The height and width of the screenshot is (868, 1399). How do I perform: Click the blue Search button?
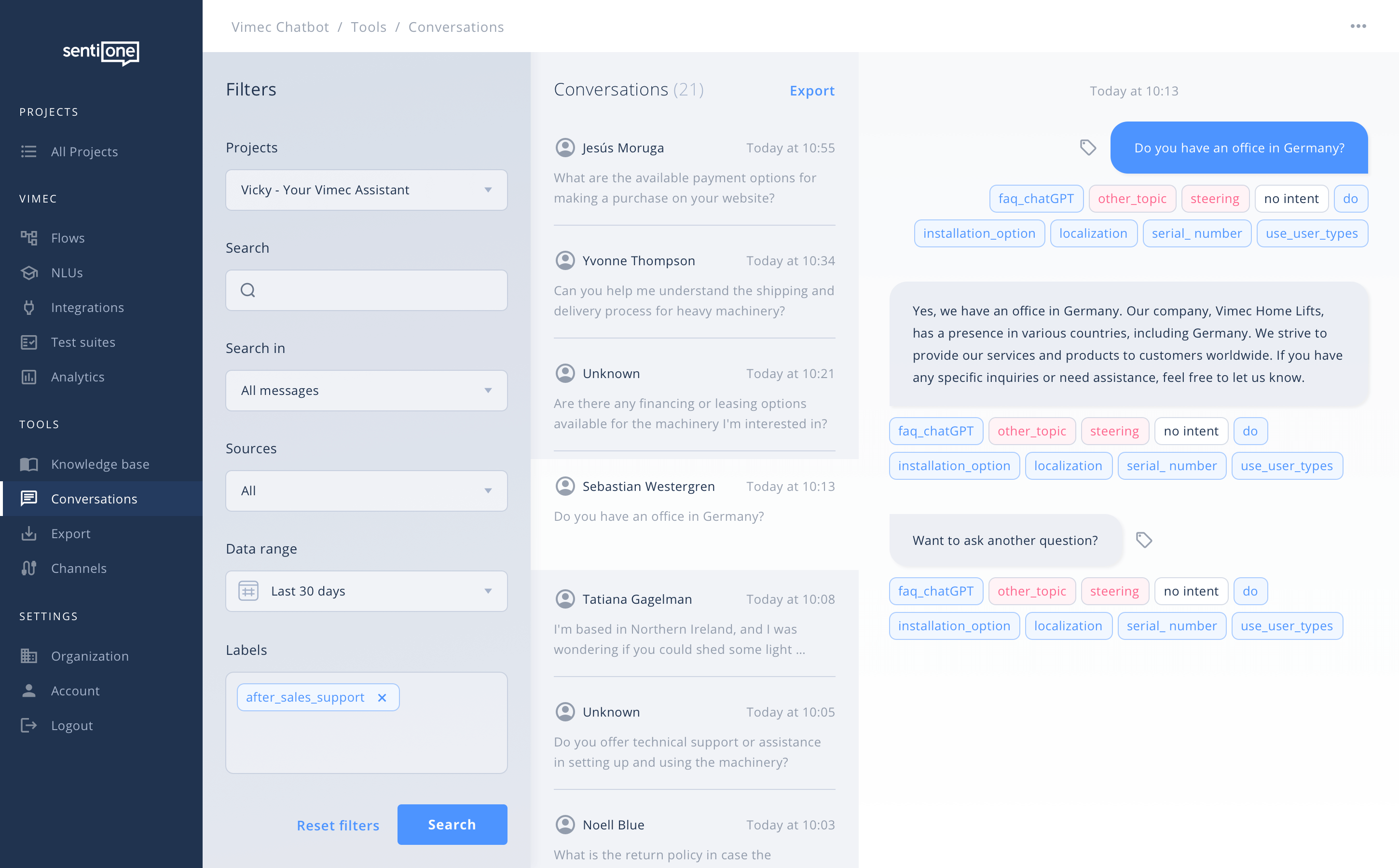tap(452, 825)
